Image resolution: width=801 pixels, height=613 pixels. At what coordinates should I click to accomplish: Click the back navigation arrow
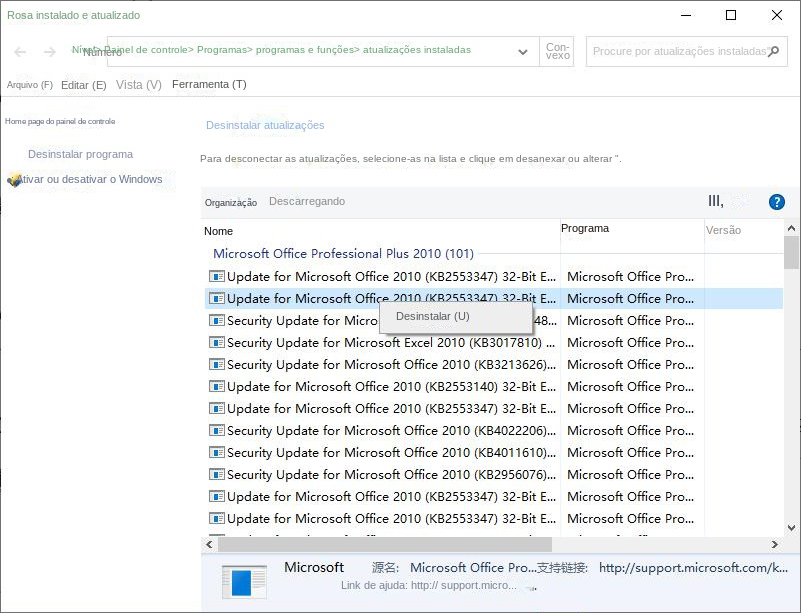point(20,52)
